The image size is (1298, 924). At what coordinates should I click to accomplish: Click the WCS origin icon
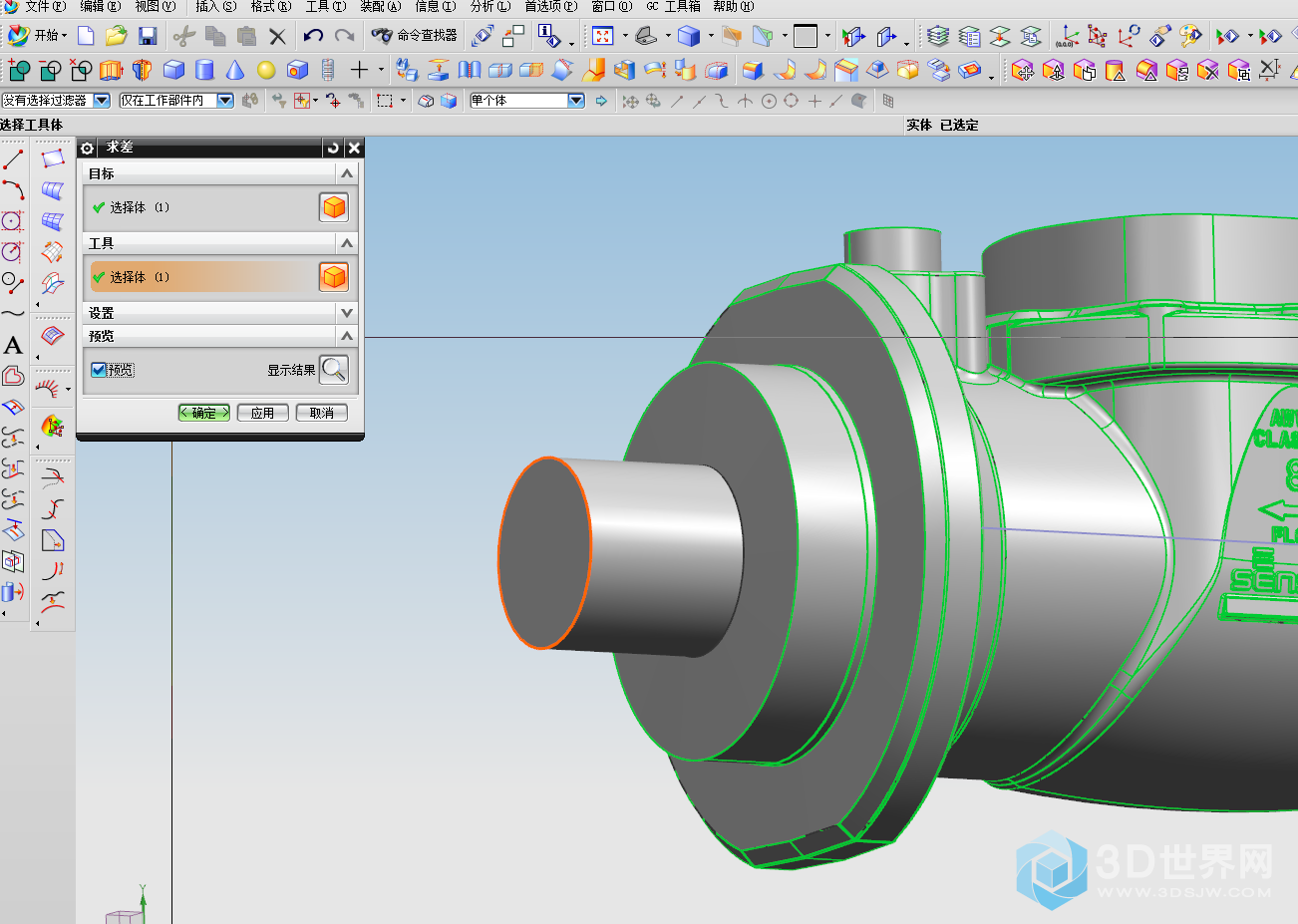[1067, 36]
